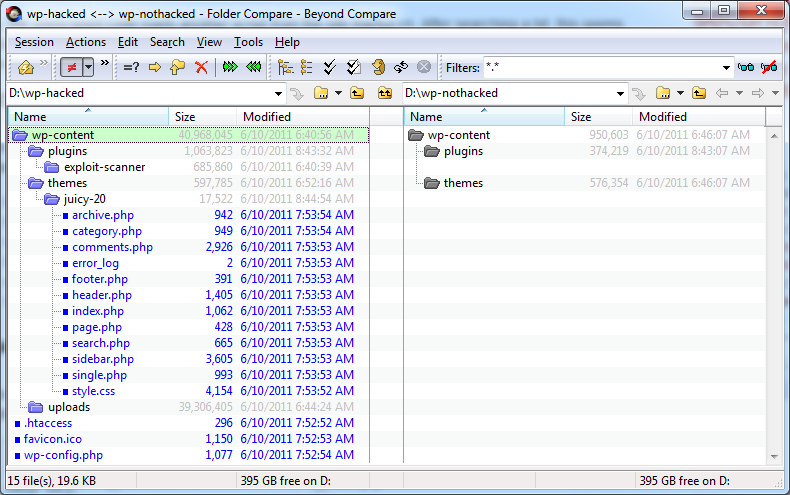Click Up one level both sides icon

point(385,93)
